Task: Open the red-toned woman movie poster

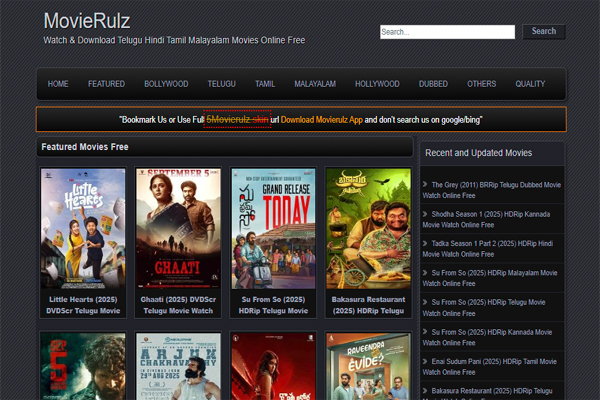Action: (273, 366)
